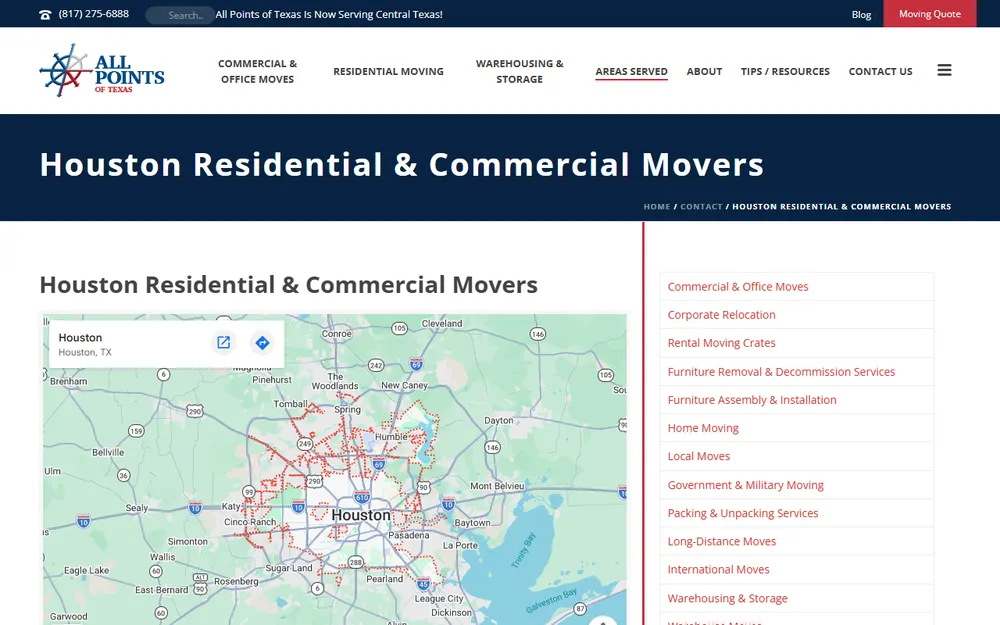1000x625 pixels.
Task: Open Home Moving sidebar link
Action: tap(703, 428)
